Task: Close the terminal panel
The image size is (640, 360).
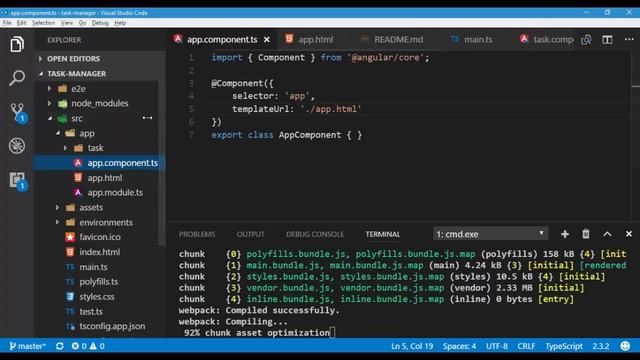Action: (629, 234)
